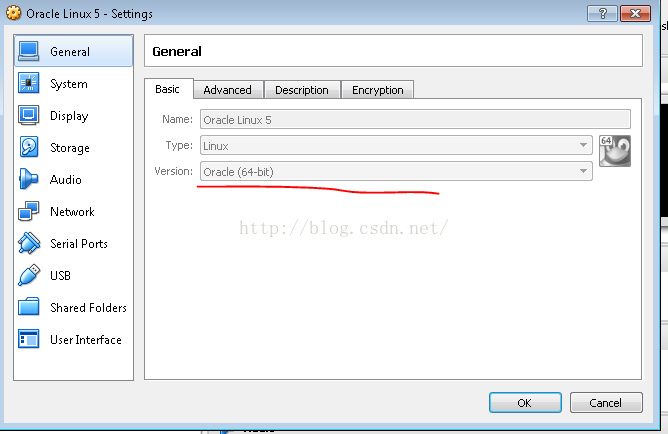Select the 'User Interface' label in sidebar
Image resolution: width=668 pixels, height=434 pixels.
[x=86, y=339]
